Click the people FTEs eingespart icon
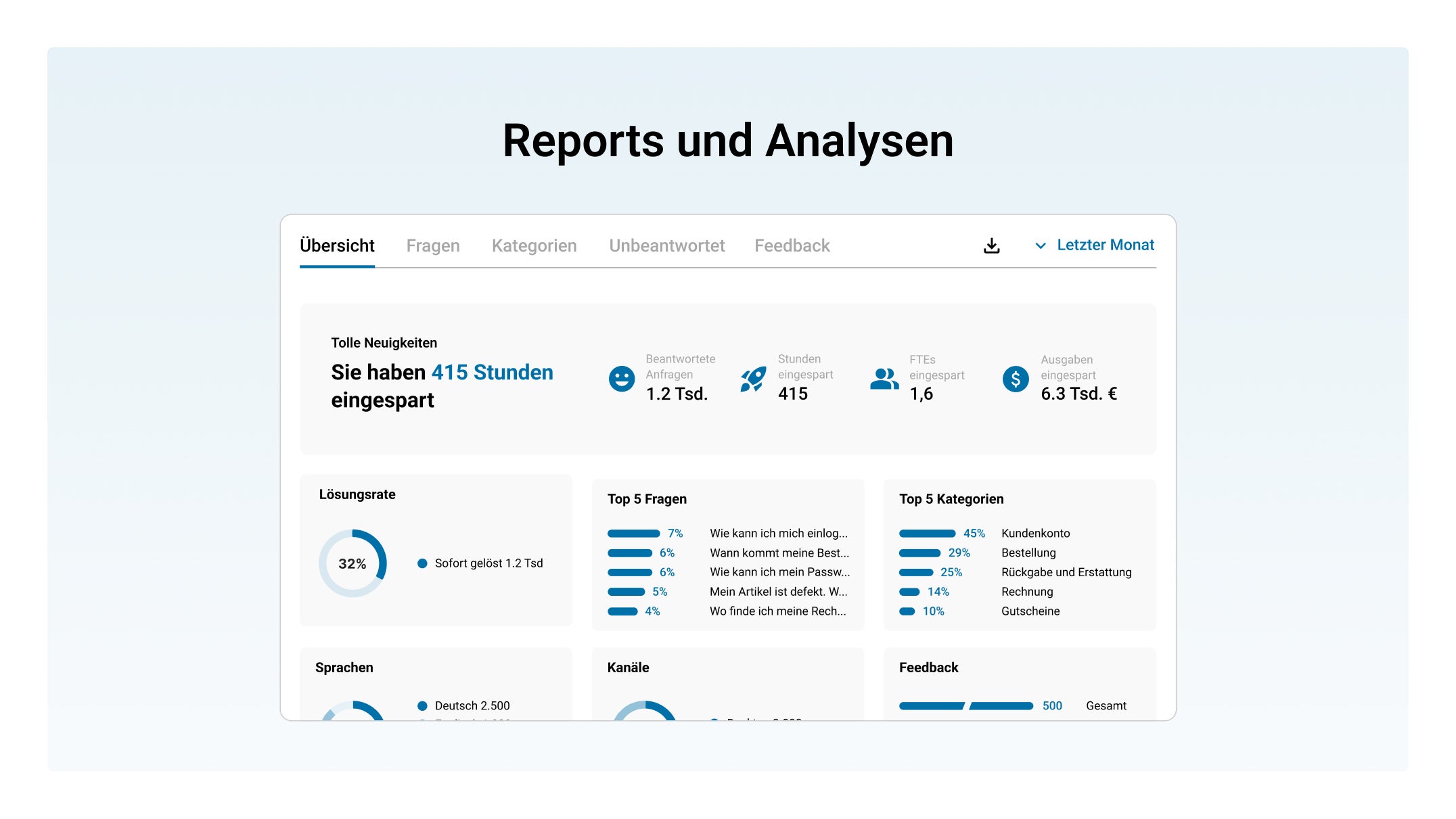The image size is (1456, 819). (x=884, y=379)
